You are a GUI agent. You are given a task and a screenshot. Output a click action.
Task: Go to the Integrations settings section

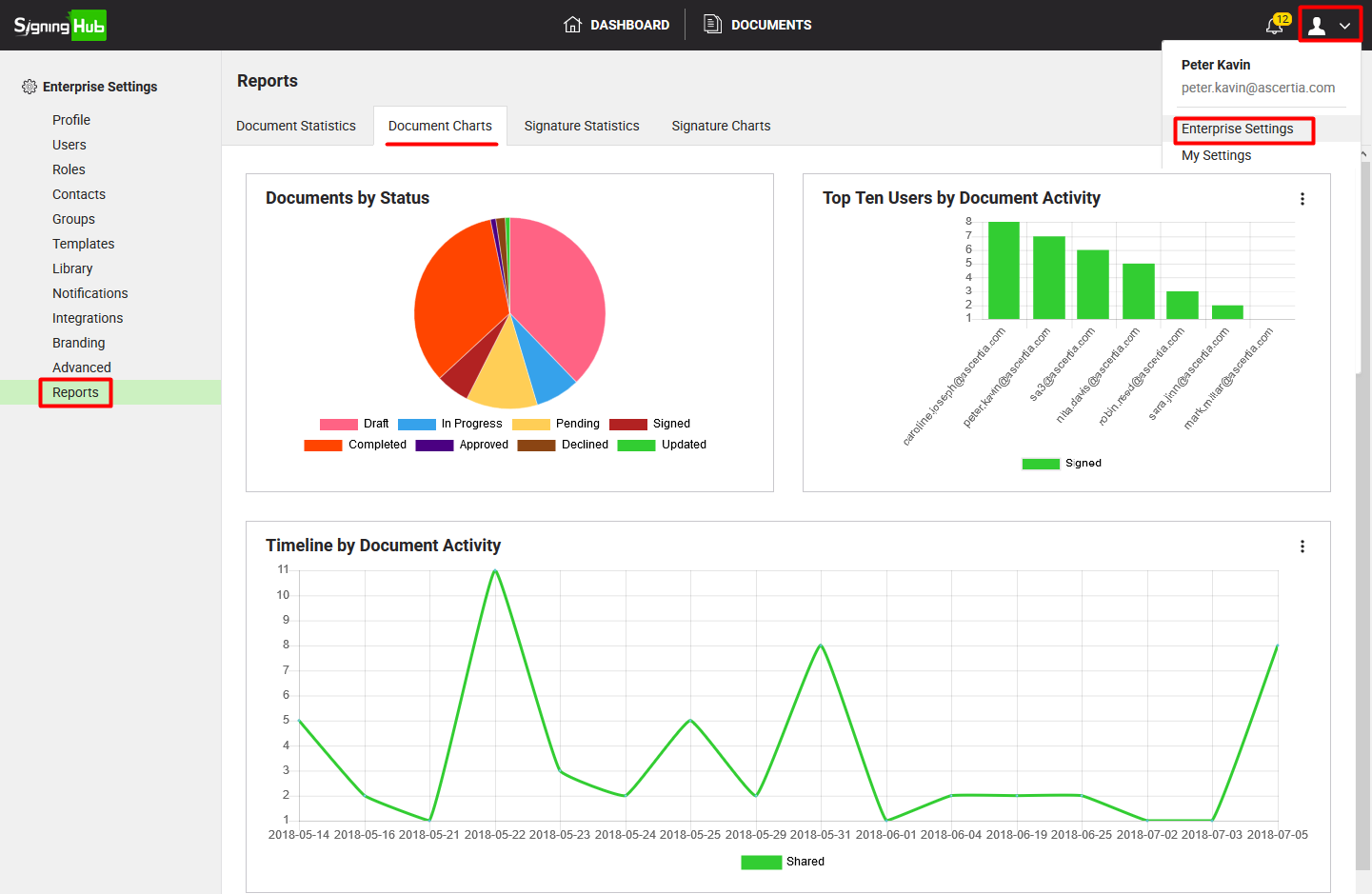pyautogui.click(x=88, y=318)
